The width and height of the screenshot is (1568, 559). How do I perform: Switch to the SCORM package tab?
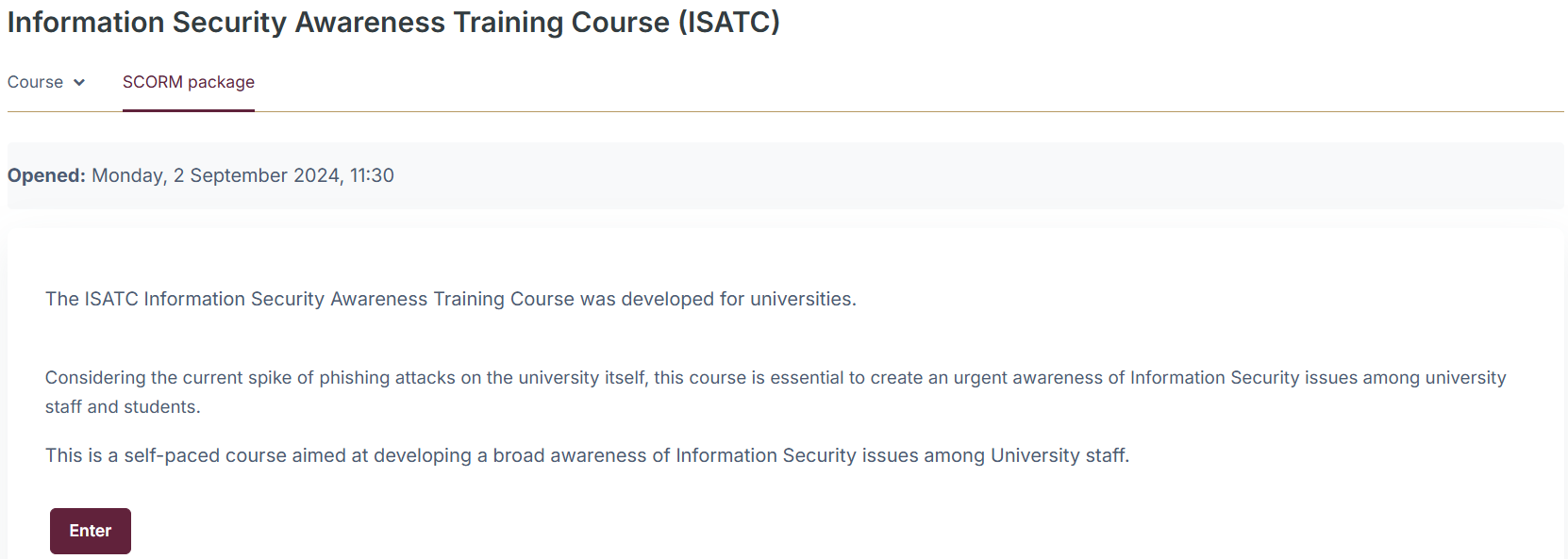tap(189, 83)
